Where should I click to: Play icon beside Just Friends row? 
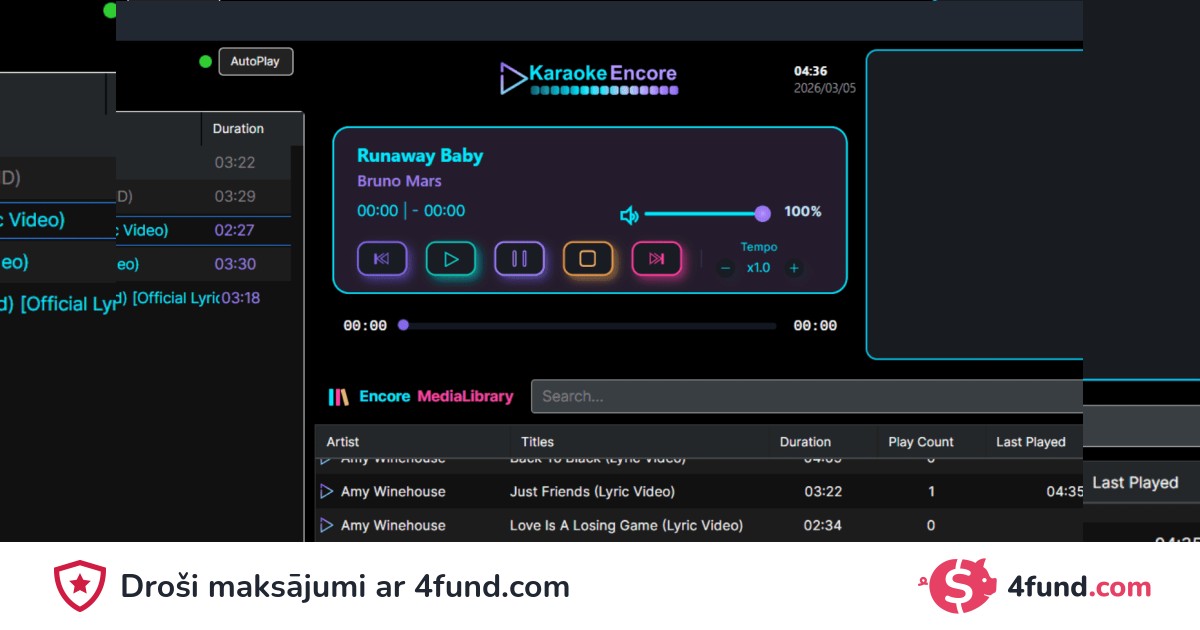click(x=326, y=491)
